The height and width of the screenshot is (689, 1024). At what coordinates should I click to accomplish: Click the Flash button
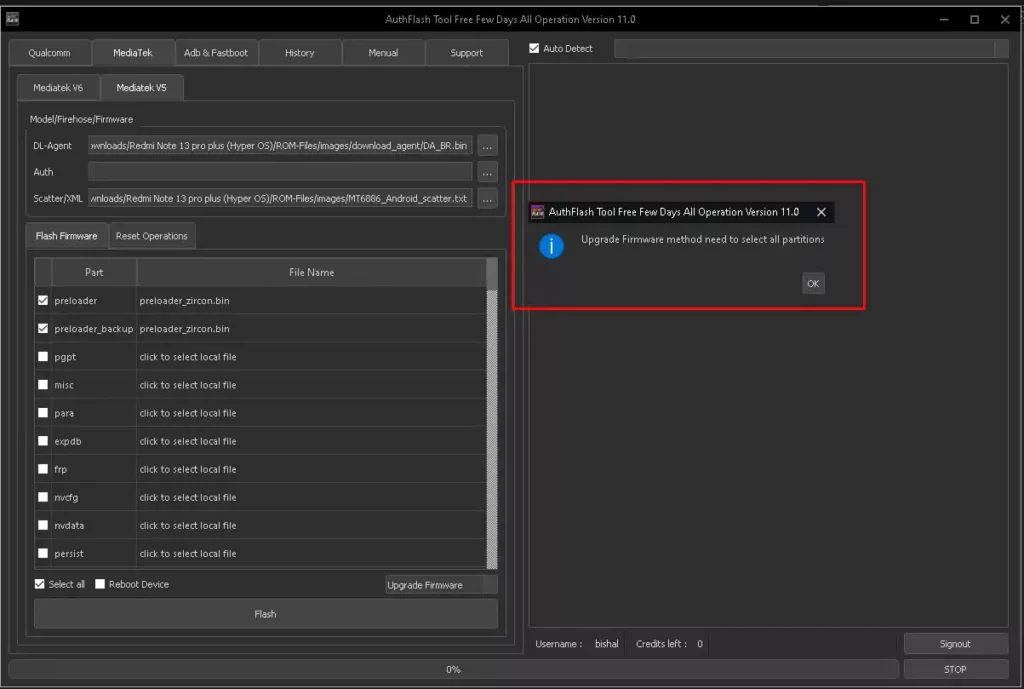(x=265, y=614)
